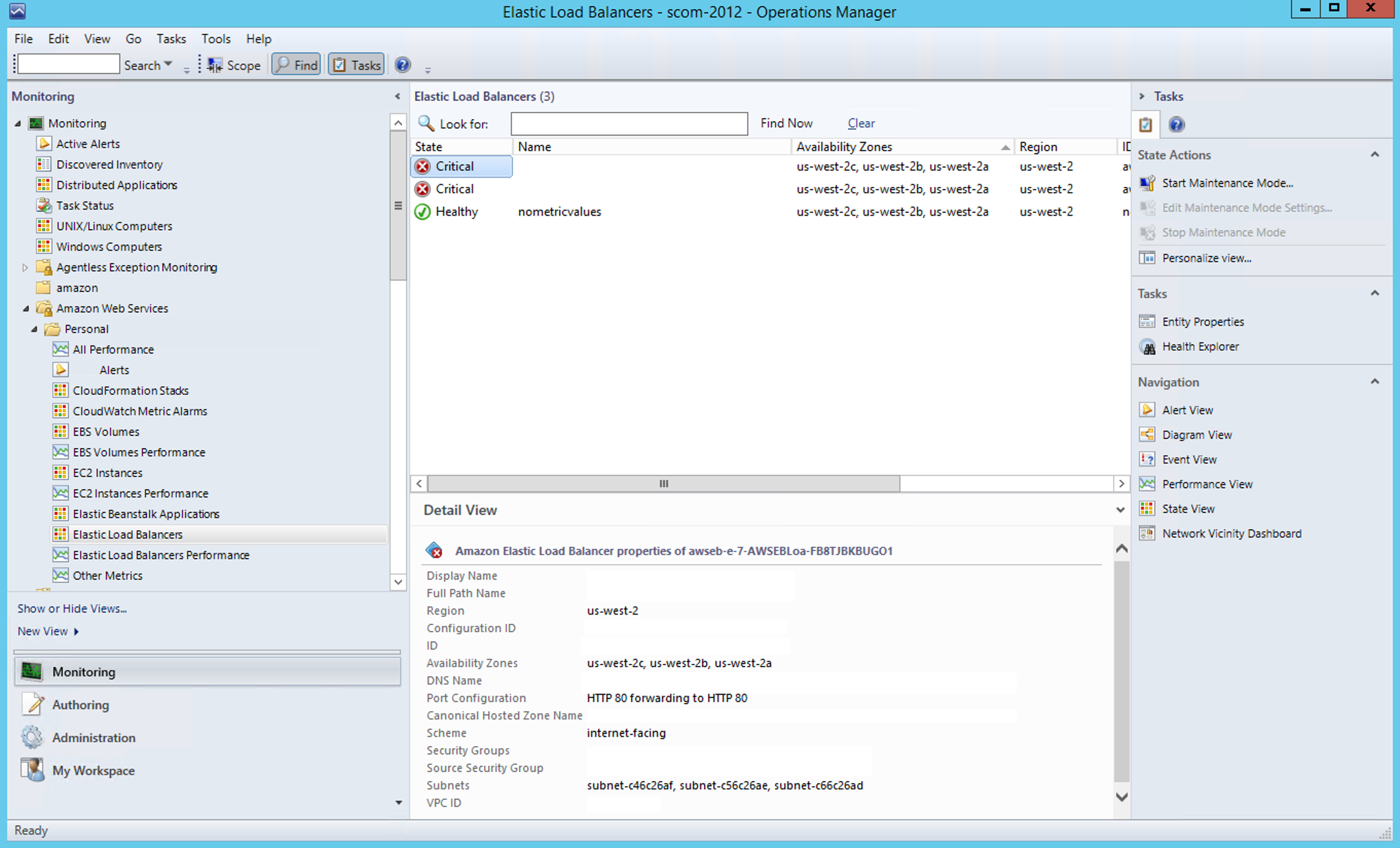
Task: Open the Performance View
Action: click(1207, 484)
